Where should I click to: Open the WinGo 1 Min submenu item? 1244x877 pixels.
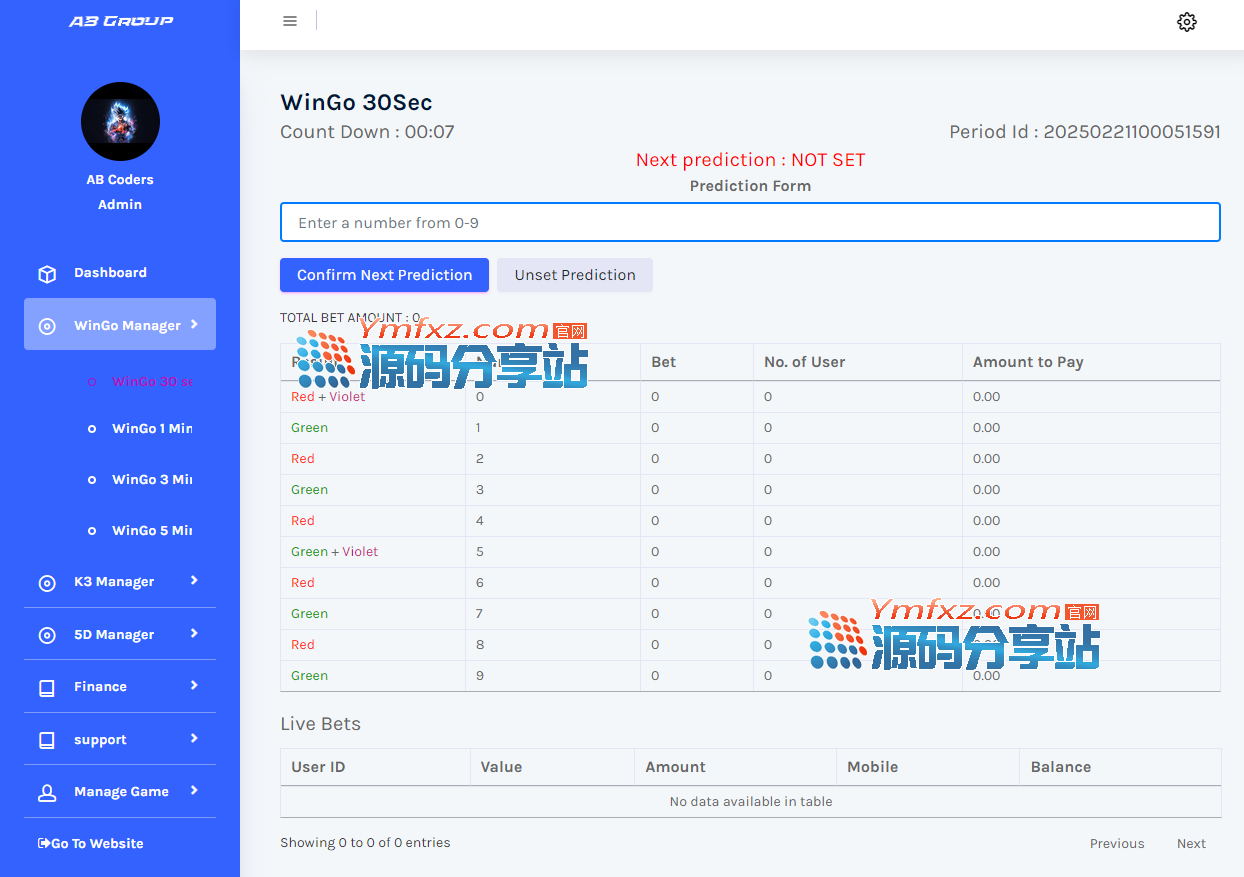(151, 429)
